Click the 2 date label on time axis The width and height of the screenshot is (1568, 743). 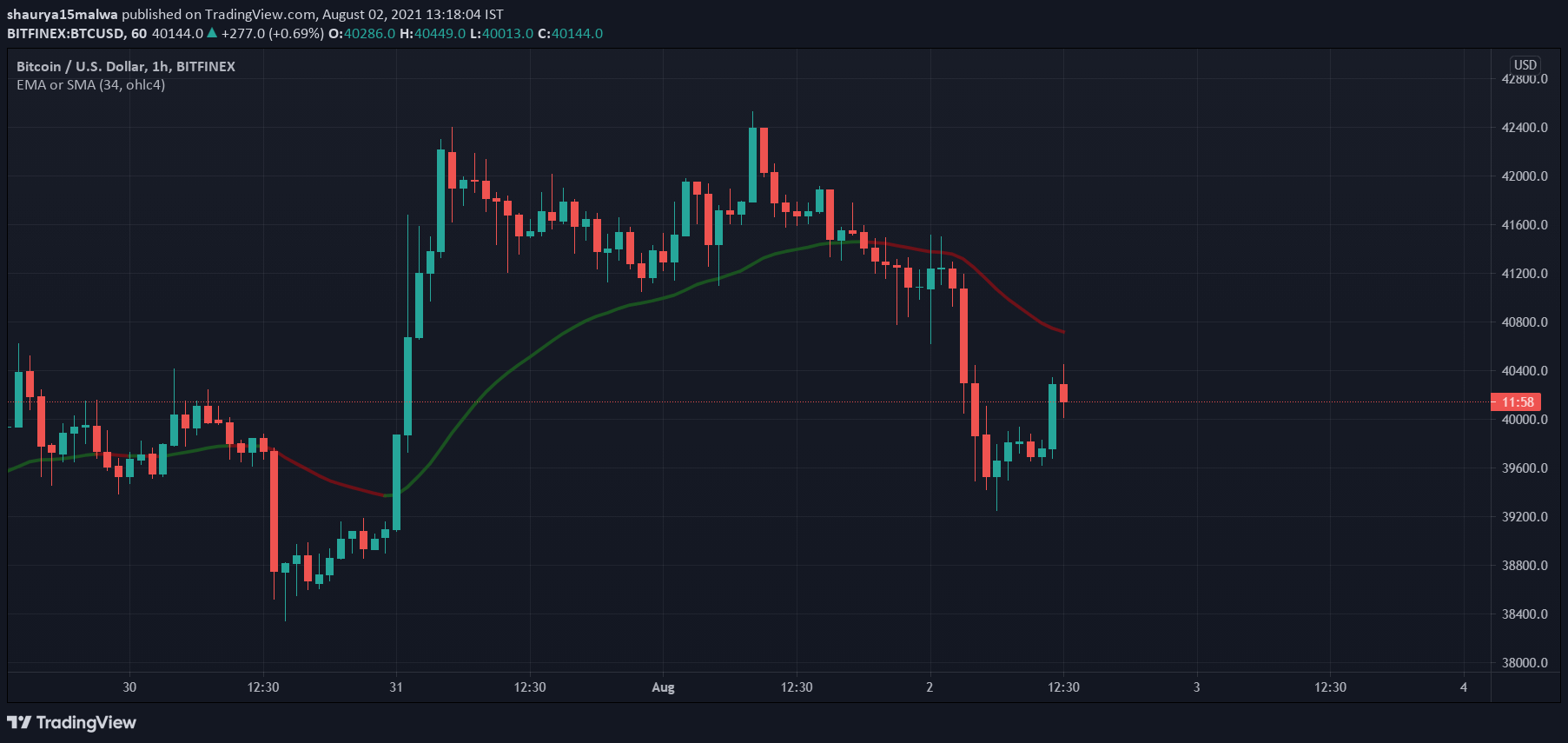pos(930,687)
